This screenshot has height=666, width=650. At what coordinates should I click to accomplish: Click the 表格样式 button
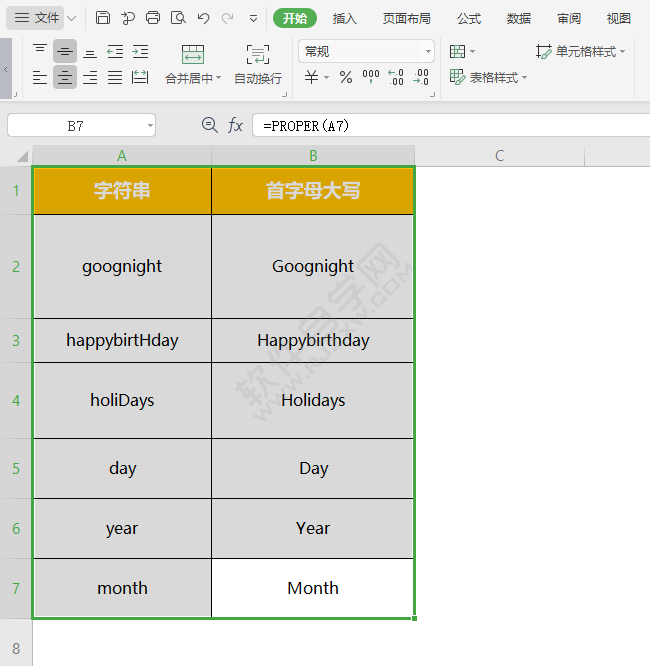488,78
